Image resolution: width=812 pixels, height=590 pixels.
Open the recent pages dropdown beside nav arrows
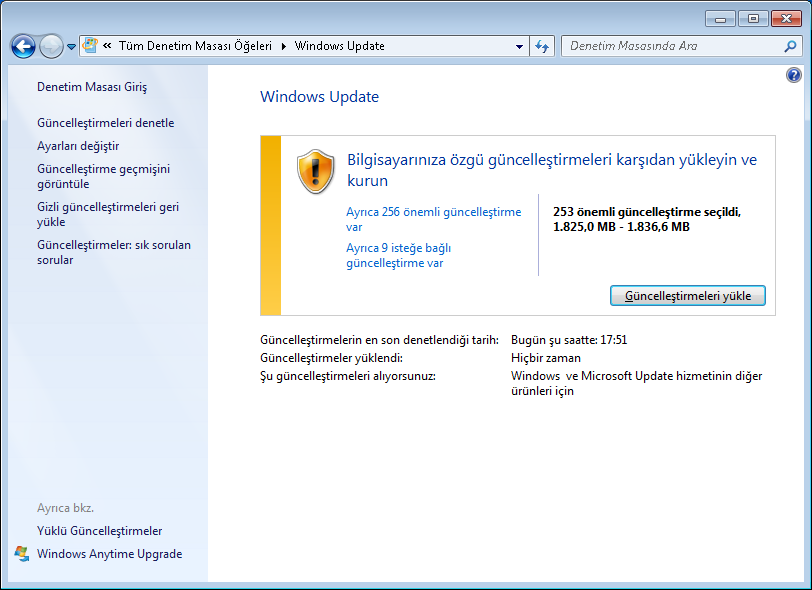pos(71,47)
